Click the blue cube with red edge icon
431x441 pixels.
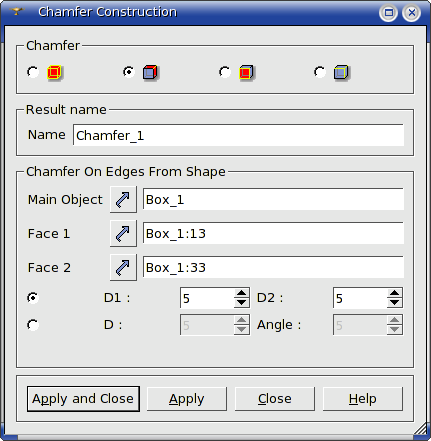click(150, 72)
